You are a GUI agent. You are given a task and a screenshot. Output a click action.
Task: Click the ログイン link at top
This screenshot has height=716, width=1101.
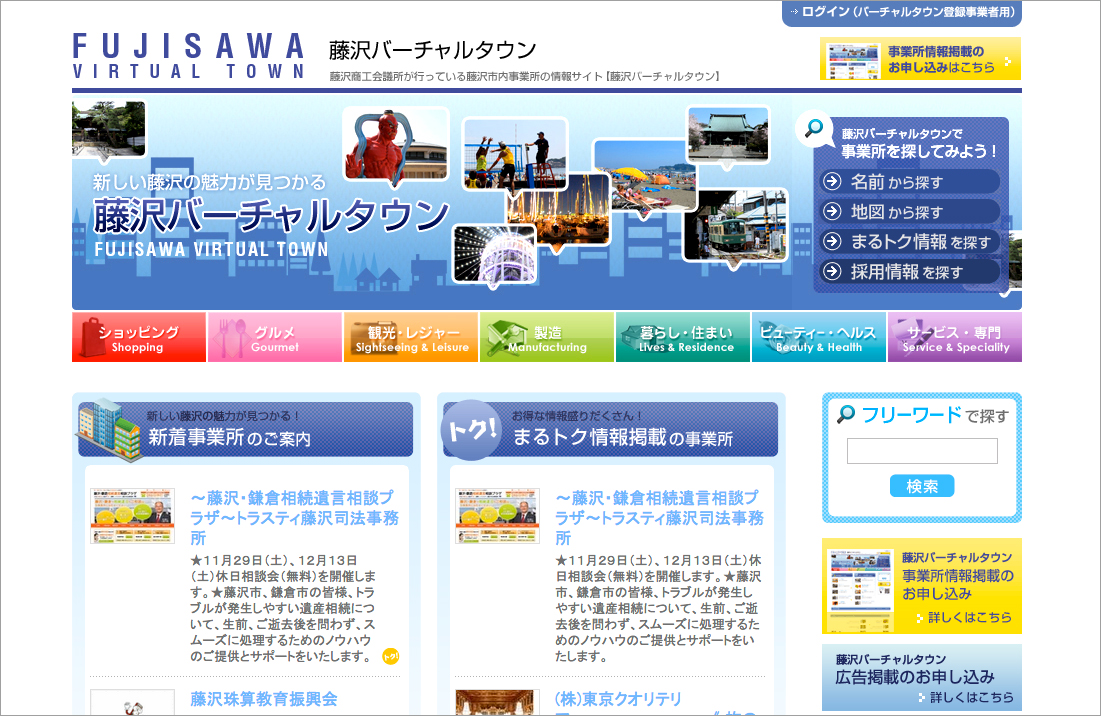coord(901,12)
